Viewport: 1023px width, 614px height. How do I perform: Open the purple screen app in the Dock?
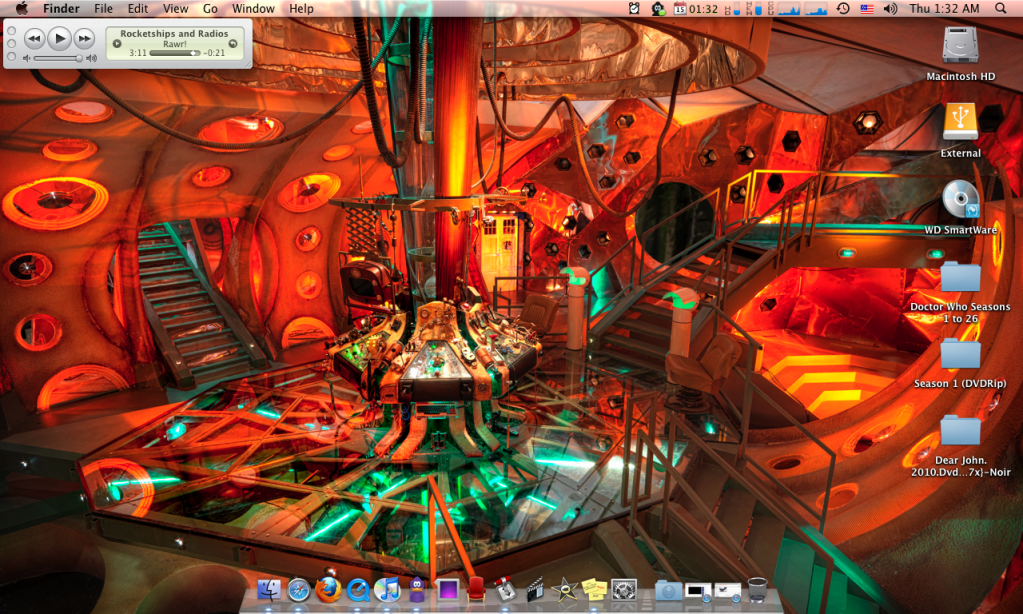448,590
